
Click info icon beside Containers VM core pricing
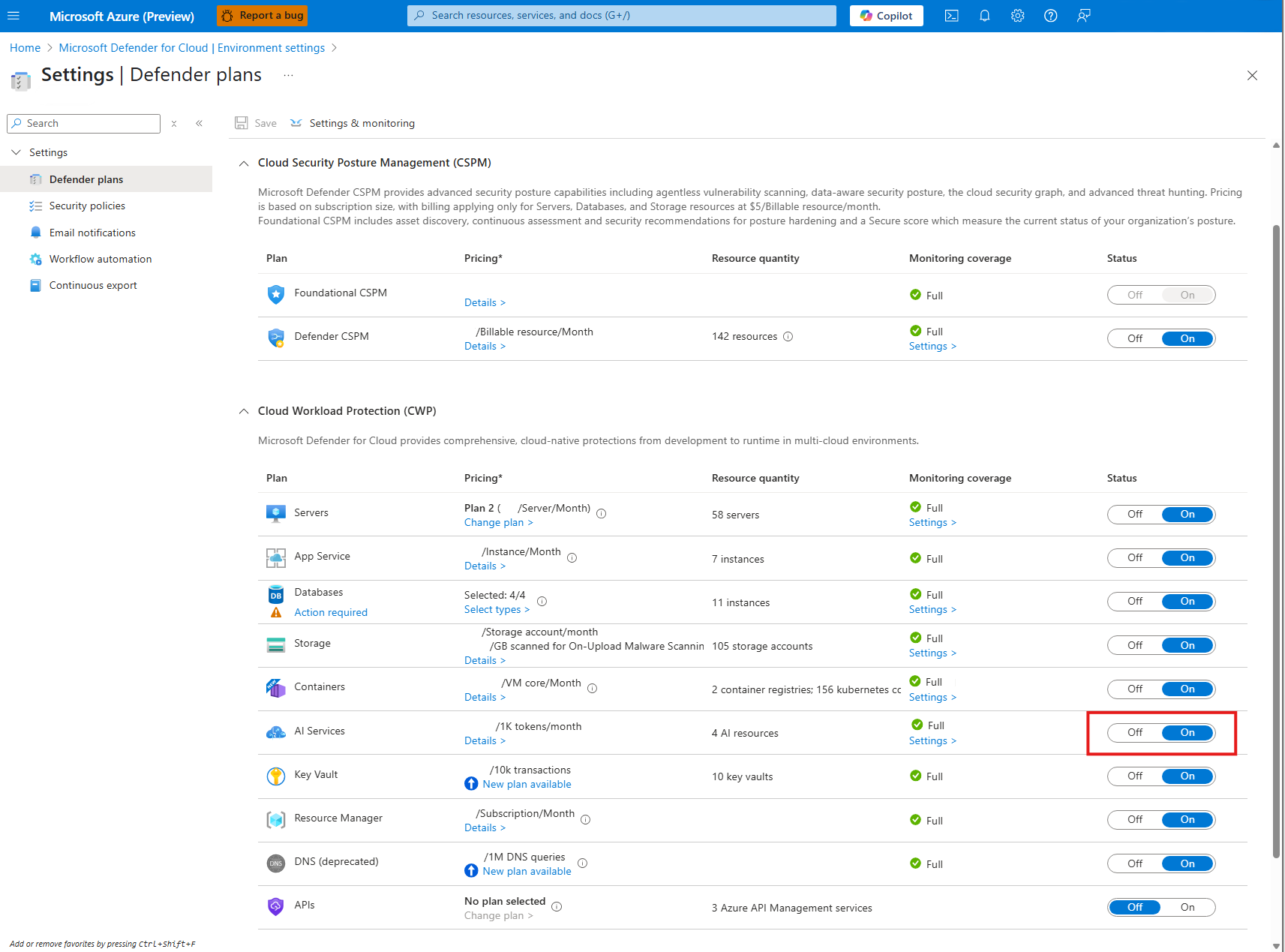(592, 688)
